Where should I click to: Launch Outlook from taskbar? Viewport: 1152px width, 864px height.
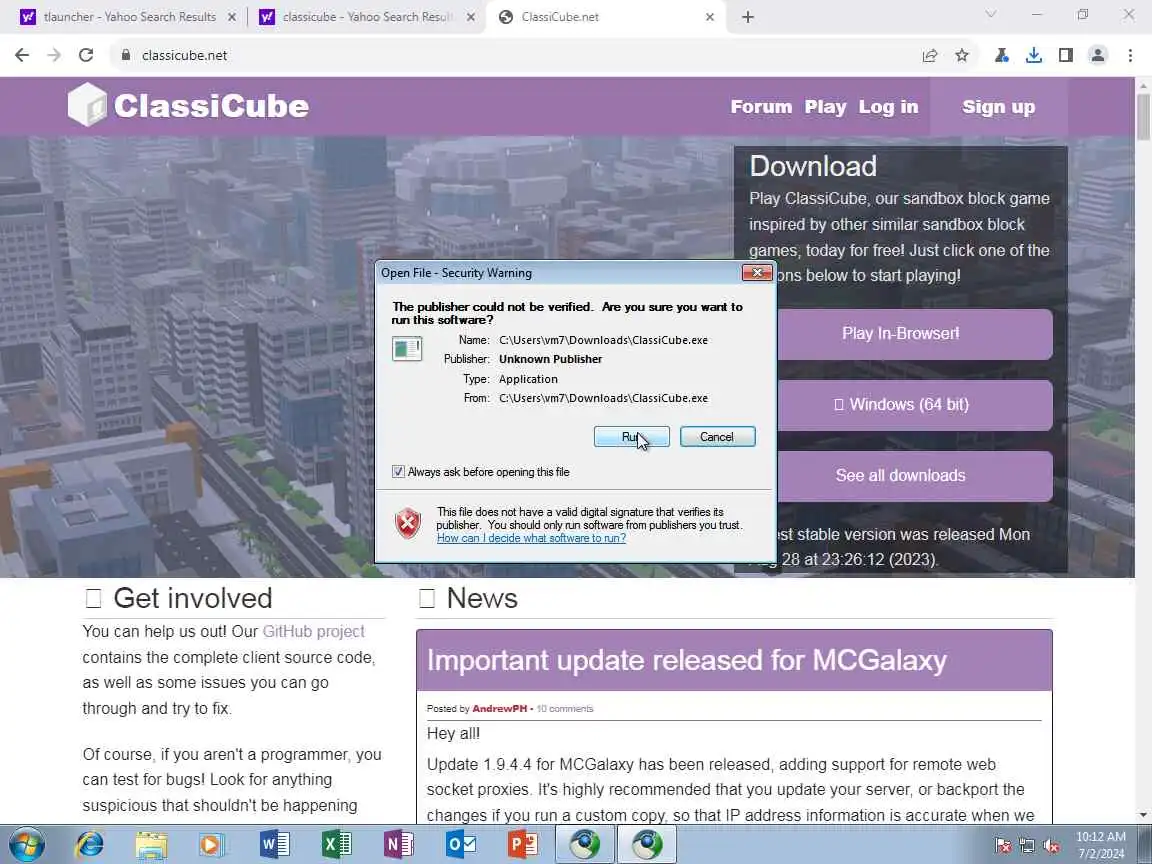pyautogui.click(x=461, y=844)
